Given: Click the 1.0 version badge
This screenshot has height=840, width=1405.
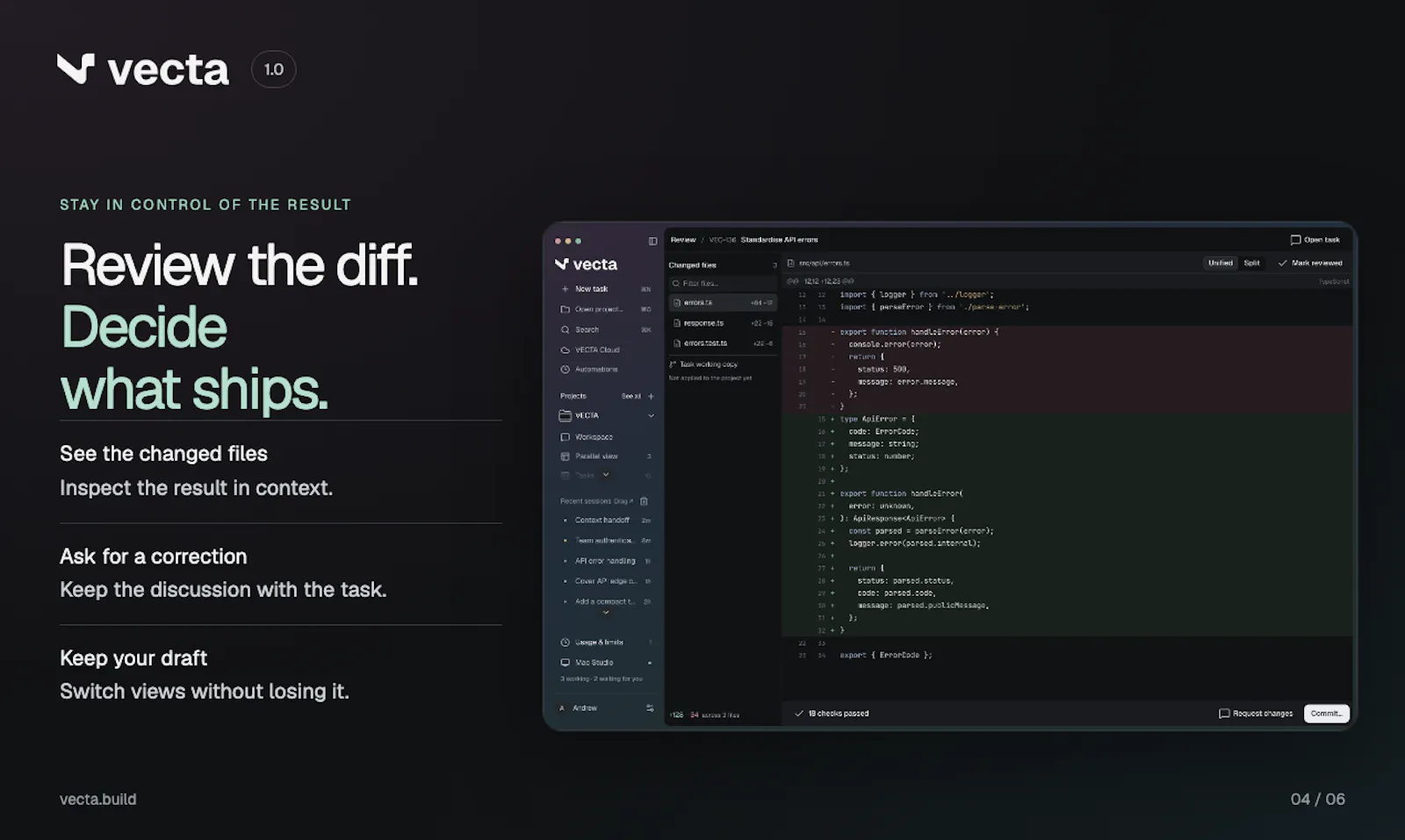Looking at the screenshot, I should [274, 69].
